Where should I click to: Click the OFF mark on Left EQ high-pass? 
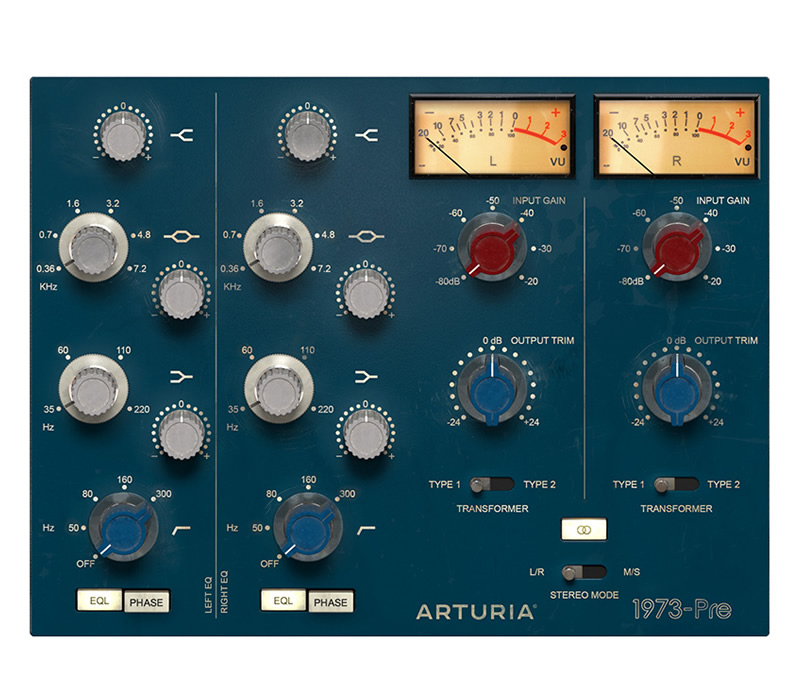pyautogui.click(x=85, y=564)
